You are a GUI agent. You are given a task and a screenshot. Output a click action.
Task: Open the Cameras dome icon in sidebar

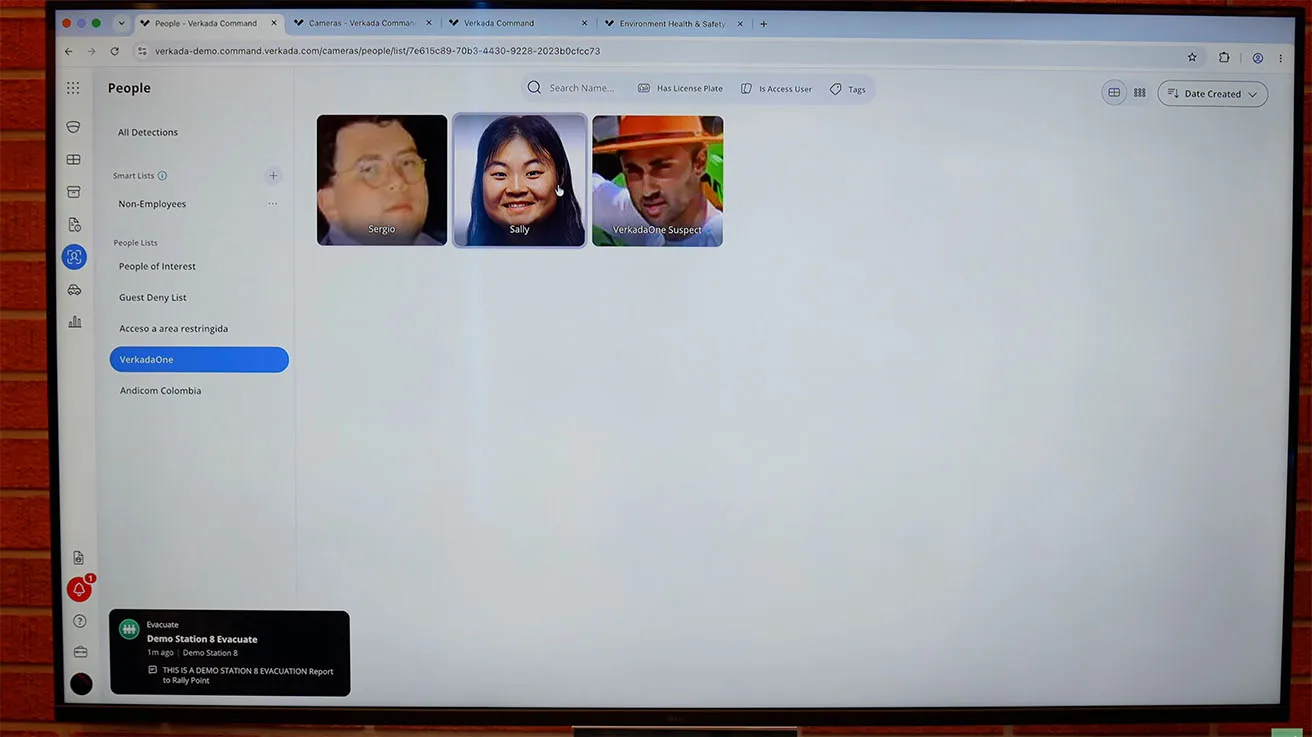pos(73,127)
